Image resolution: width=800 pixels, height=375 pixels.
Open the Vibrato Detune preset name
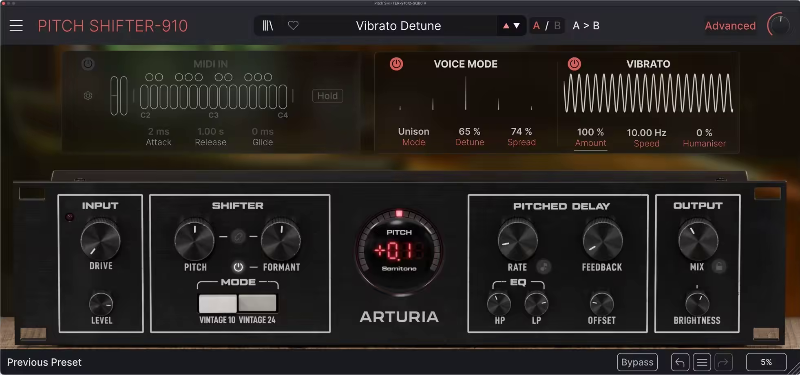pos(398,26)
